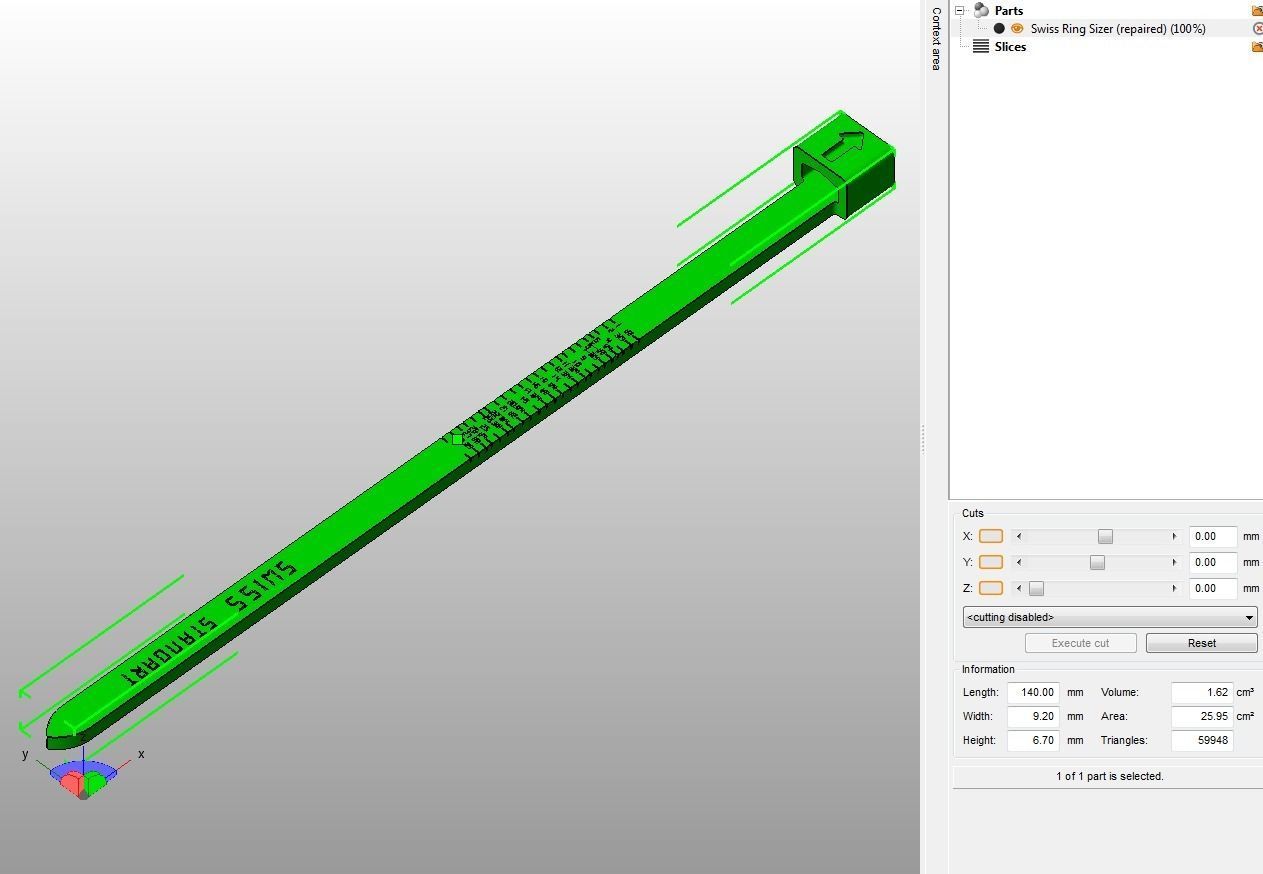The image size is (1263, 874).
Task: Click the Triangles value 59948
Action: click(x=1202, y=740)
